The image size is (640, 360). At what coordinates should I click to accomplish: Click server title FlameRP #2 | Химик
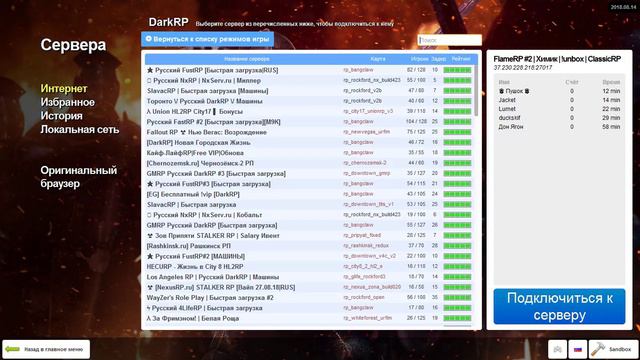[557, 59]
